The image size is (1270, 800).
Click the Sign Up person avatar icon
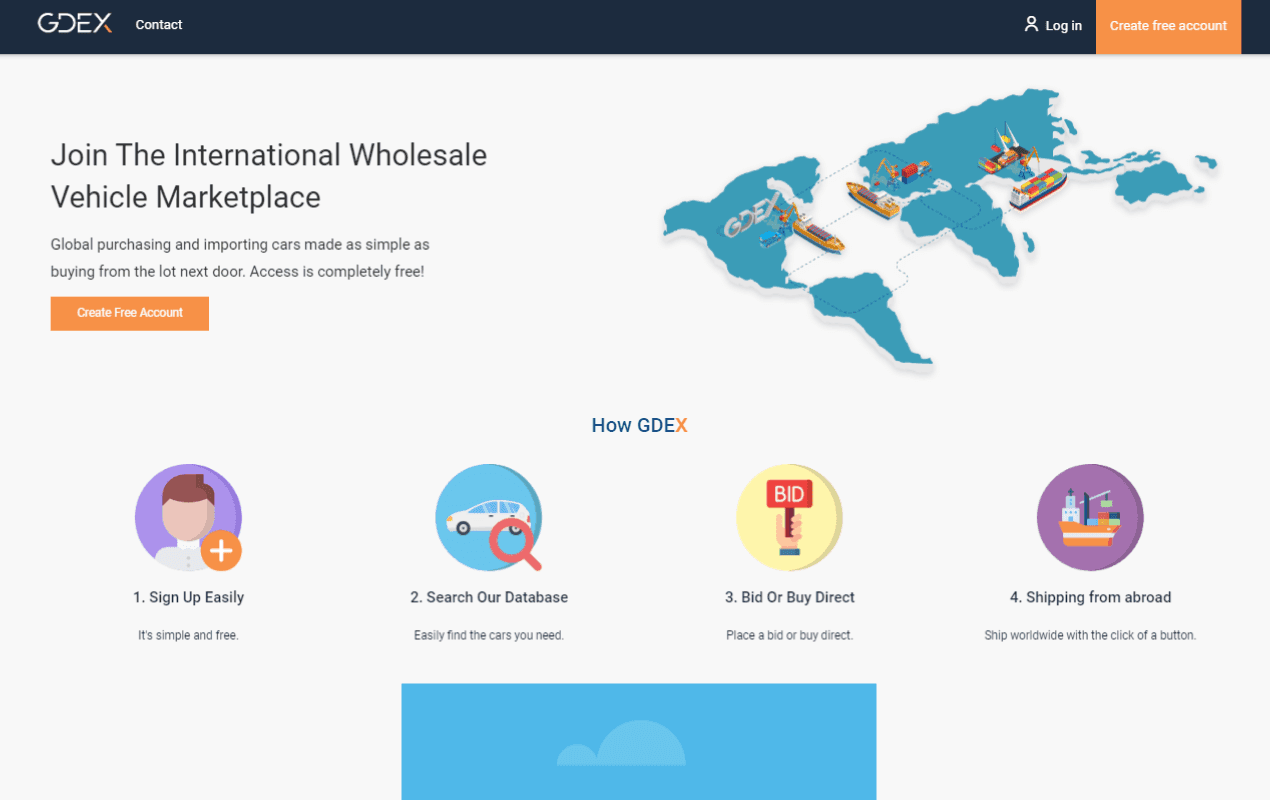(188, 517)
